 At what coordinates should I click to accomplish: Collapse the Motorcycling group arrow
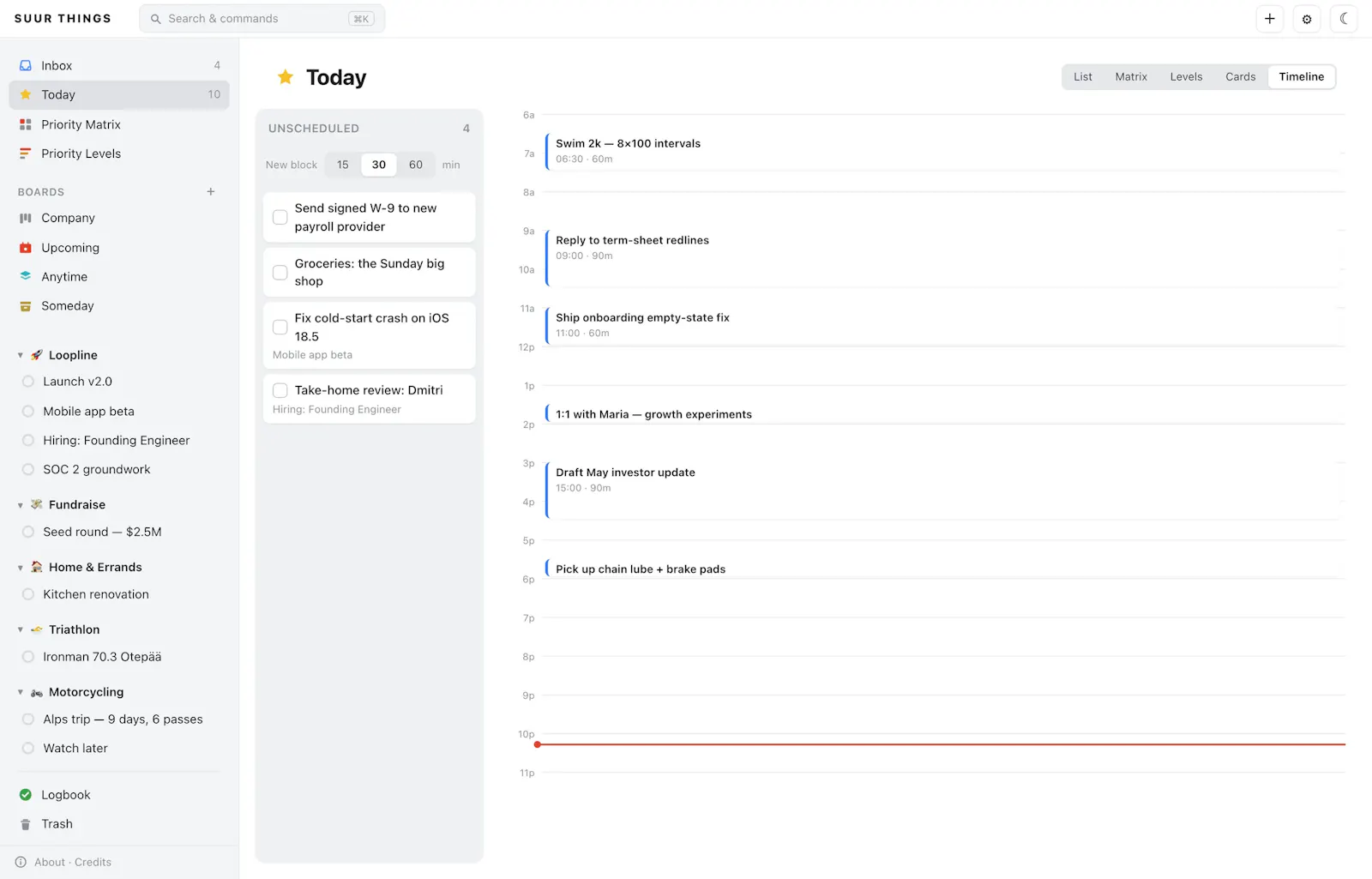21,692
